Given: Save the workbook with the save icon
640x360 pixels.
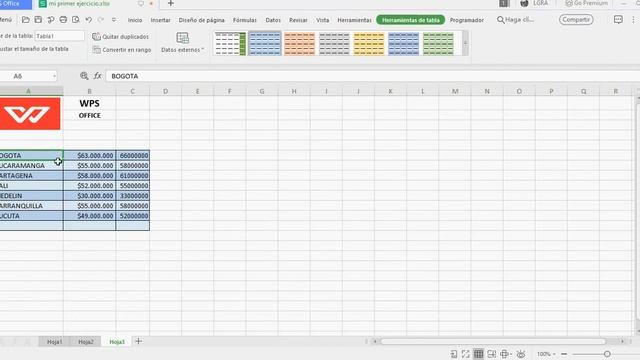Looking at the screenshot, I should (38, 20).
